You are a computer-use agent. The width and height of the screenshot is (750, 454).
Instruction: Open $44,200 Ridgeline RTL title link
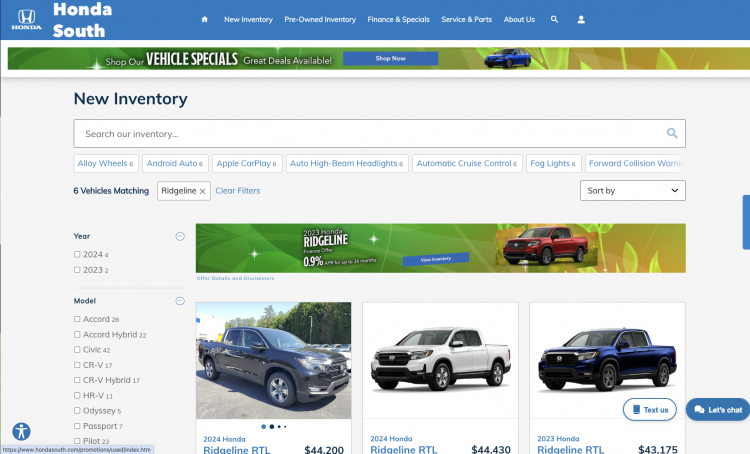pyautogui.click(x=237, y=450)
